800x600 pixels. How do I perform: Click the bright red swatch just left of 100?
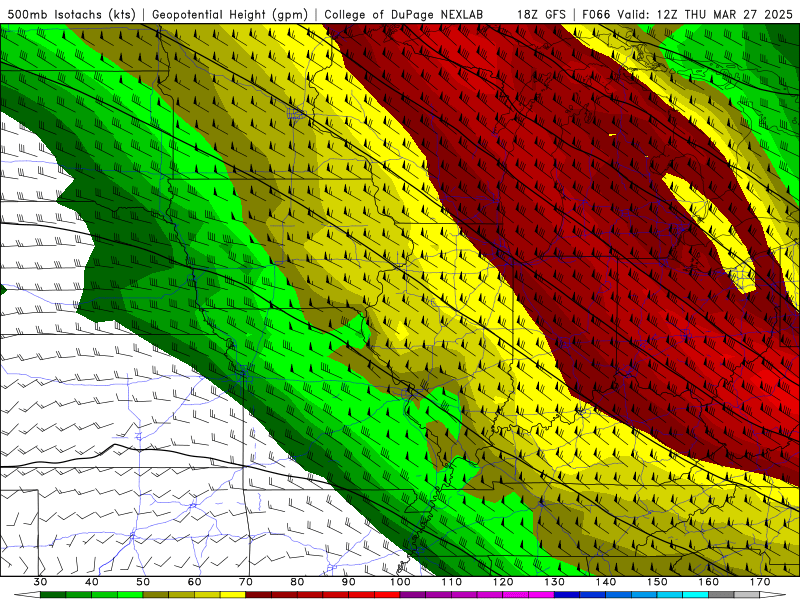click(387, 595)
